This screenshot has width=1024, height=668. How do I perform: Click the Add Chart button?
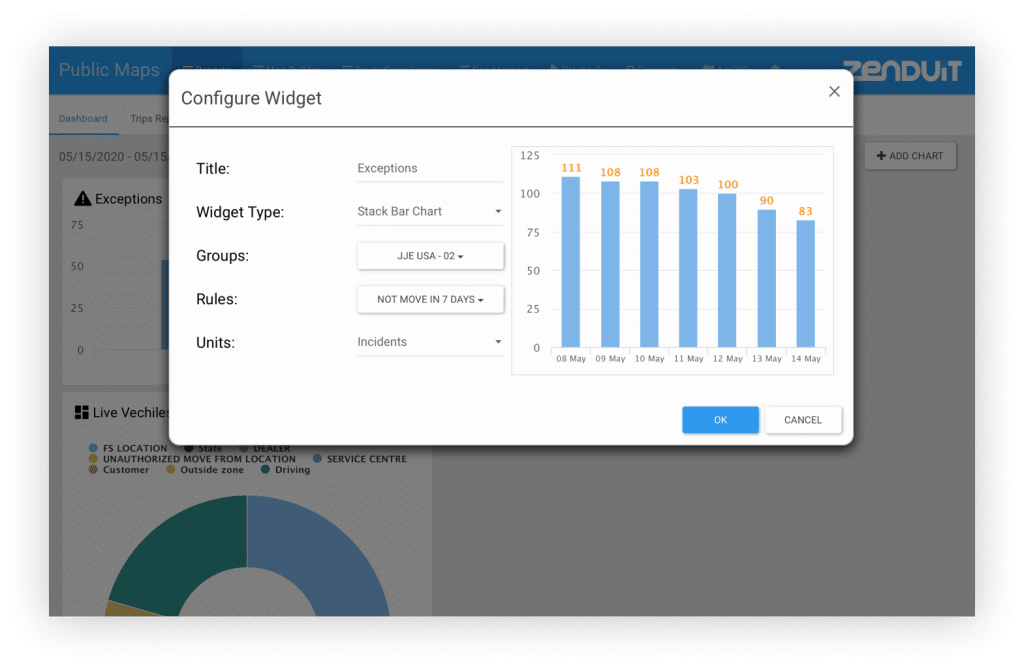910,156
